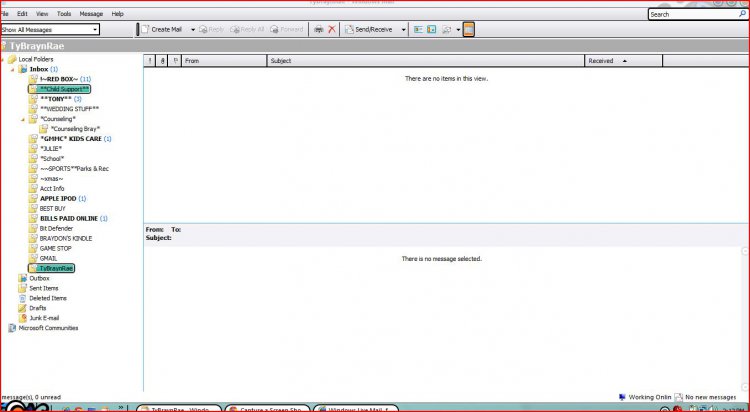Open Microsoft Communities newsgroup
750x412 pixels.
click(47, 328)
